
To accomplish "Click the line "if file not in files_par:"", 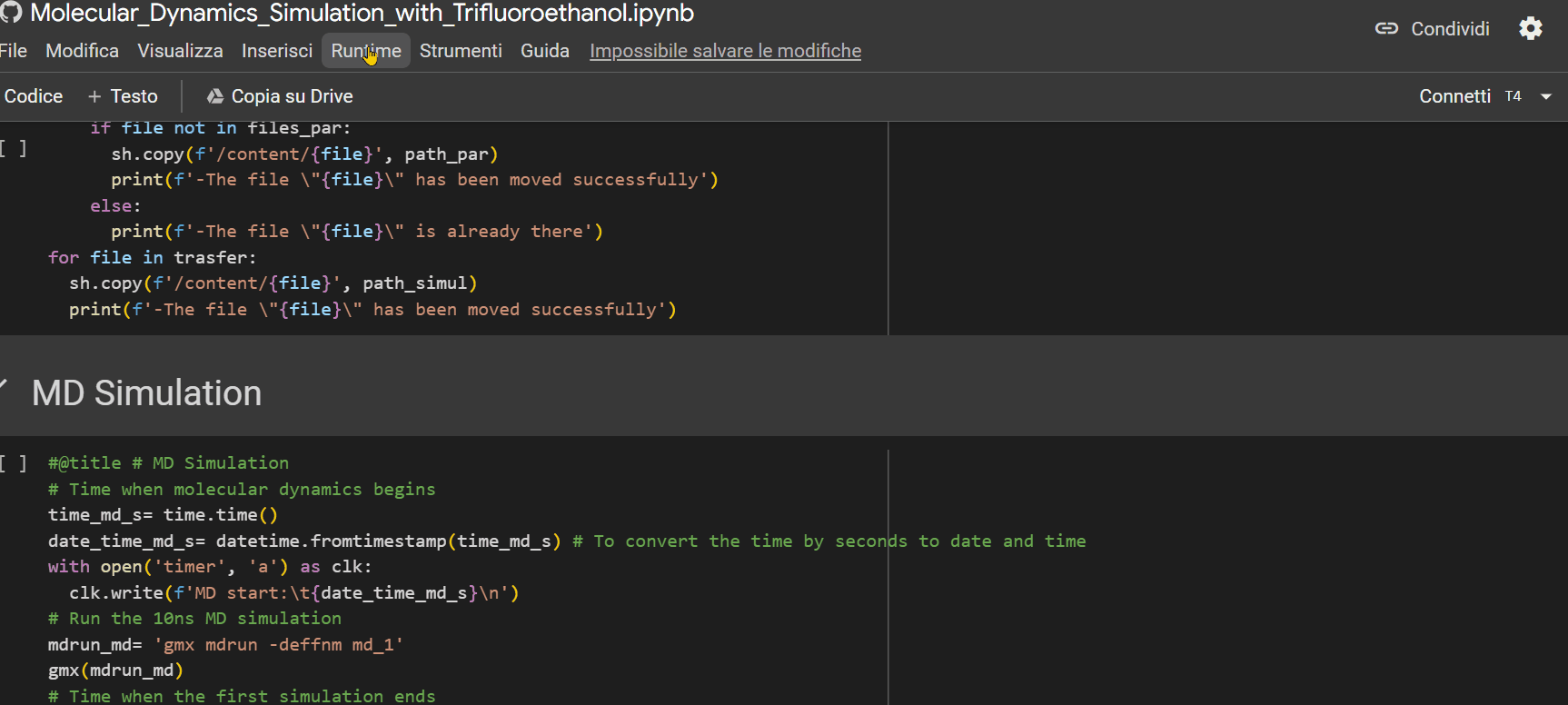I will click(220, 128).
